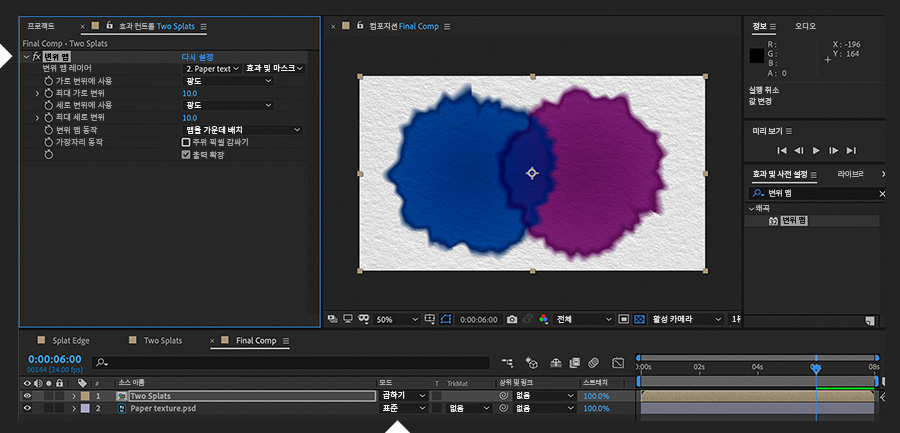Expand the 최대 세로 변위 property
The height and width of the screenshot is (433, 900).
37,118
